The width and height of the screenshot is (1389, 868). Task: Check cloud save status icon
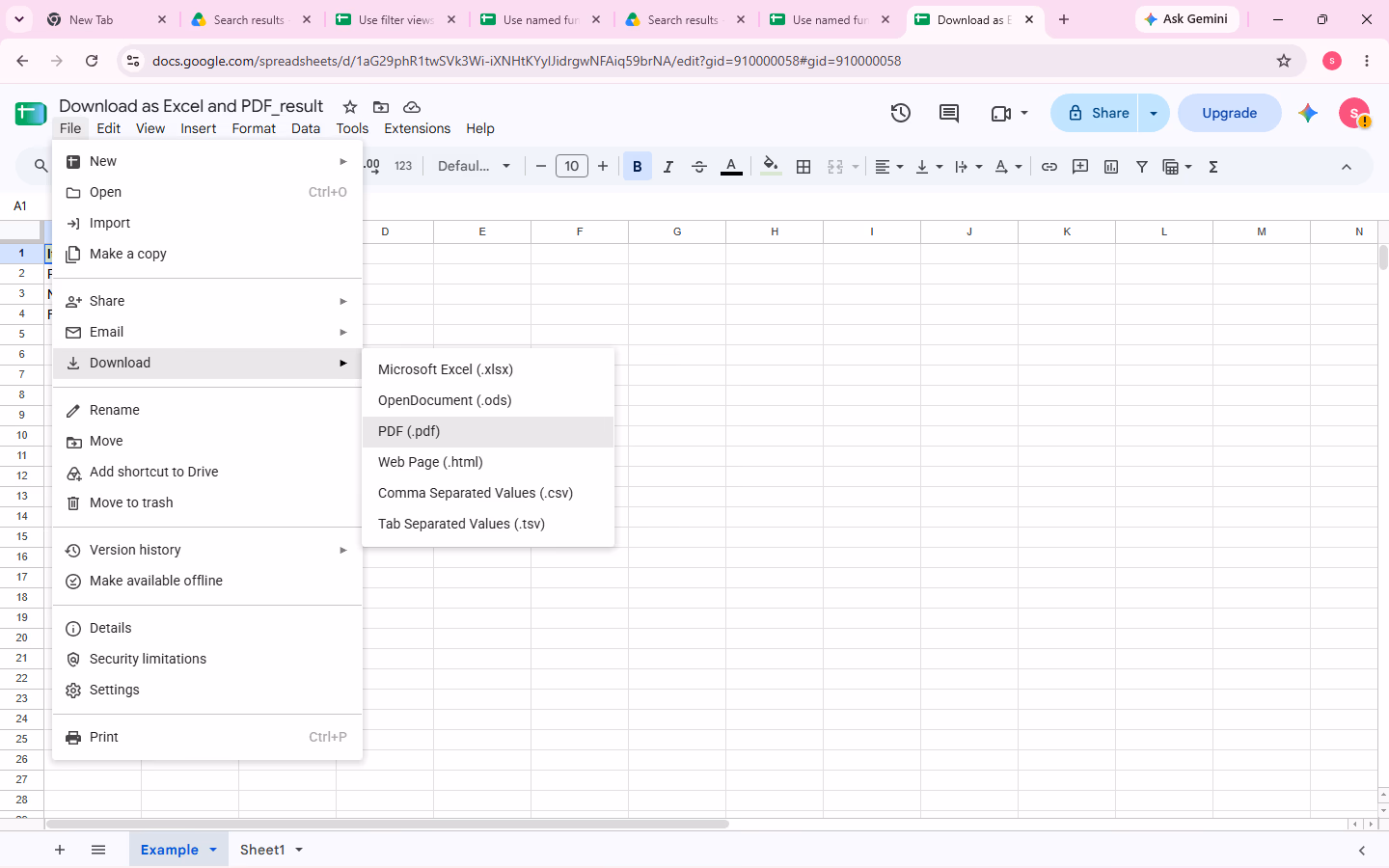(x=412, y=107)
